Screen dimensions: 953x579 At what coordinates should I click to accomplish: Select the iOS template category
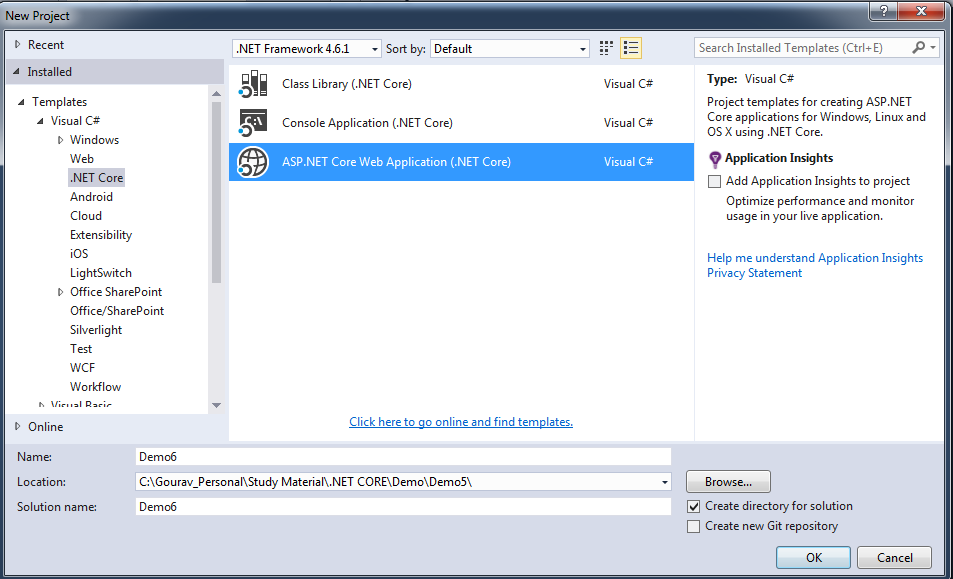(79, 253)
